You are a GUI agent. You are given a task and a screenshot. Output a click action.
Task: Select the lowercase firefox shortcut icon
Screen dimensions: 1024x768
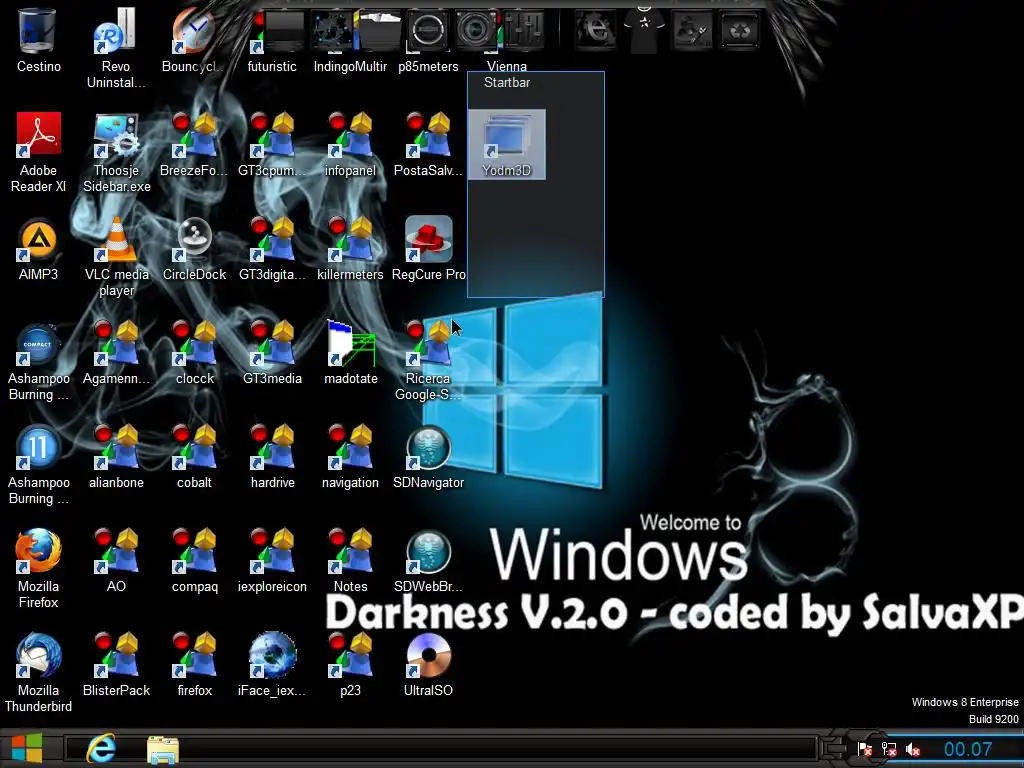click(194, 655)
